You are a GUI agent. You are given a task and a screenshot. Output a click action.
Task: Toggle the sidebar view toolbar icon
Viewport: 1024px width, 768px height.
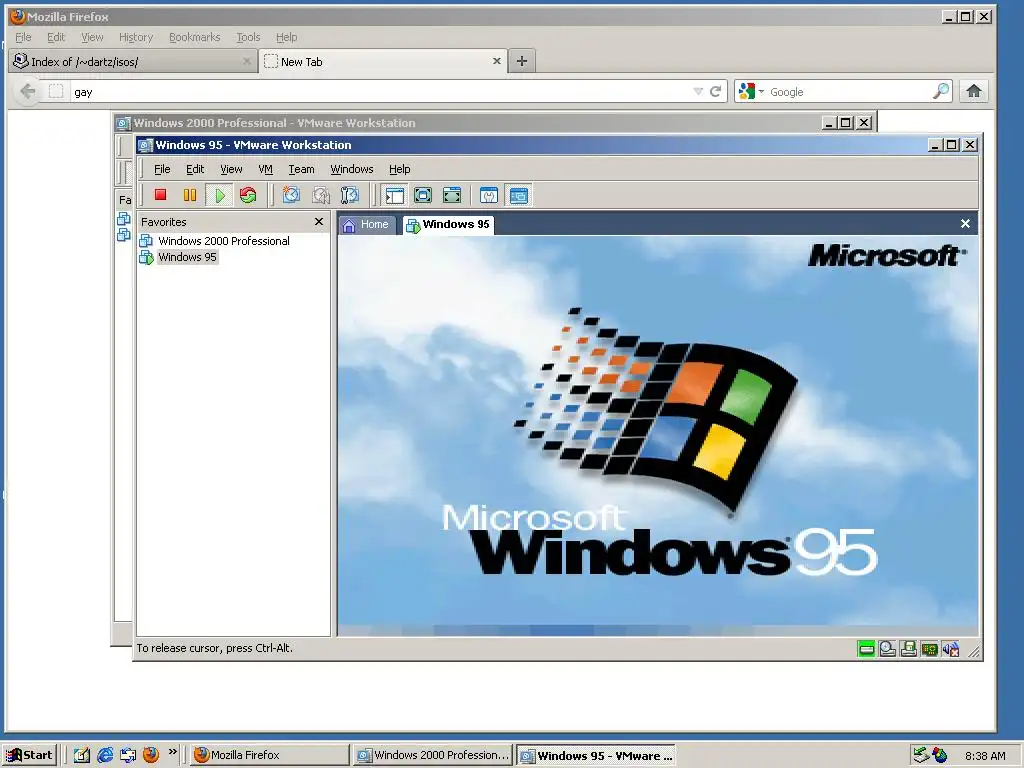(394, 195)
